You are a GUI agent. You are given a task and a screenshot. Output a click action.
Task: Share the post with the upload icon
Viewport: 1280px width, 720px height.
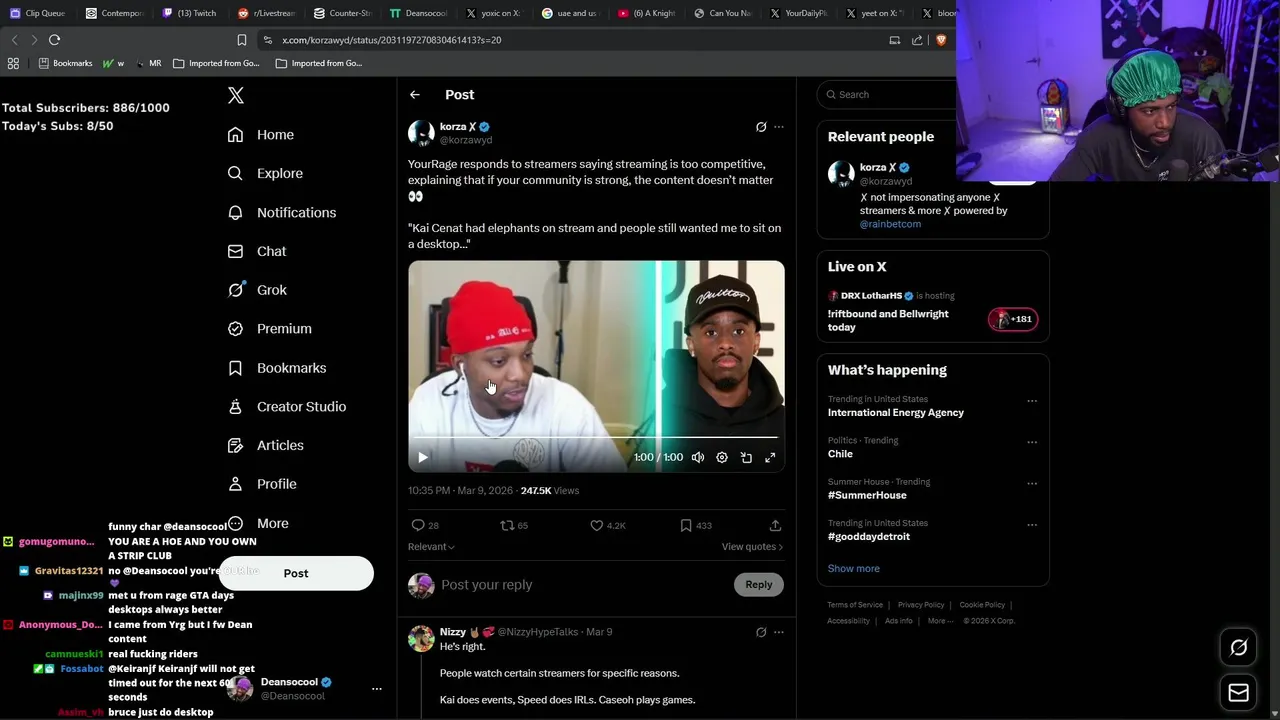[x=775, y=525]
